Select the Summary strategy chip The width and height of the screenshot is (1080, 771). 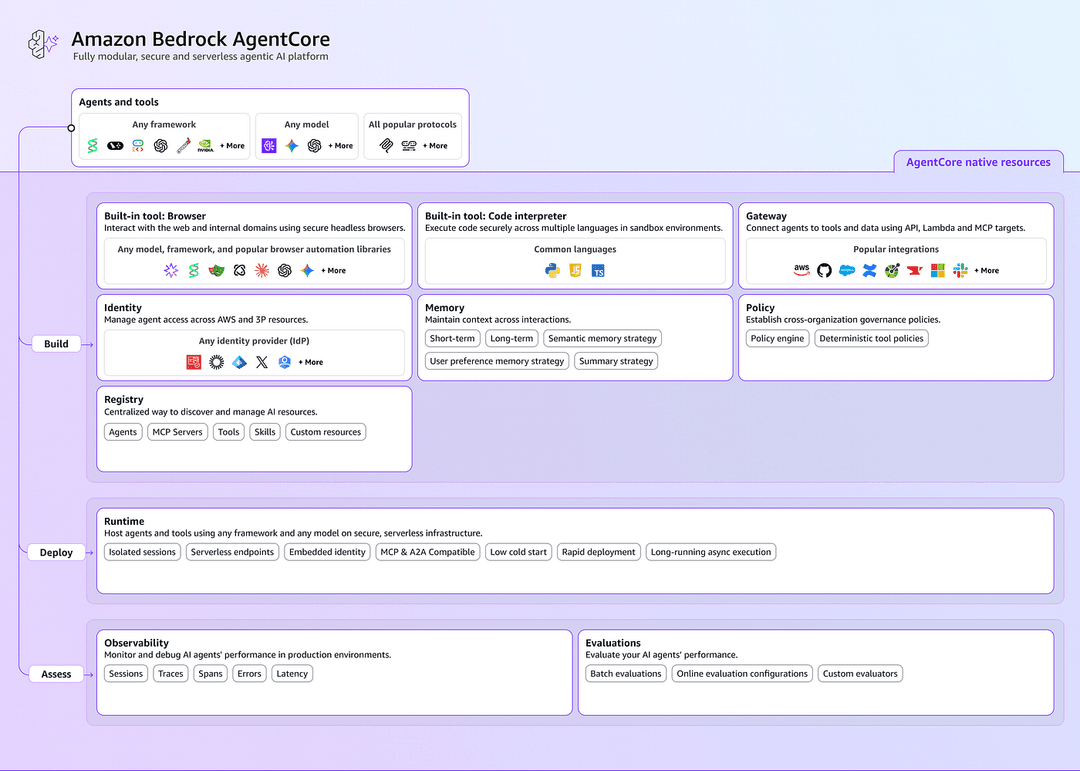pyautogui.click(x=616, y=361)
